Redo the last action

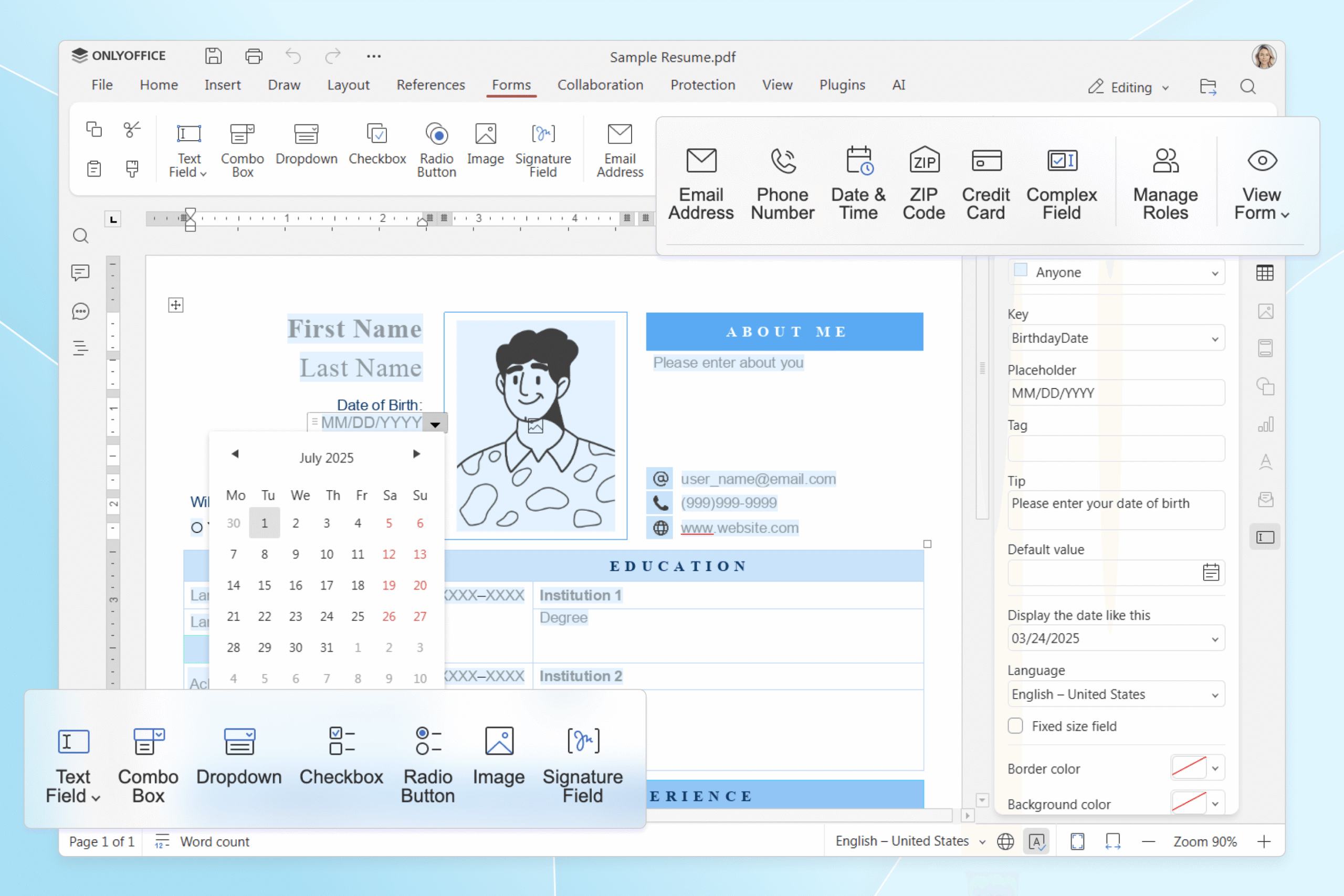(332, 56)
